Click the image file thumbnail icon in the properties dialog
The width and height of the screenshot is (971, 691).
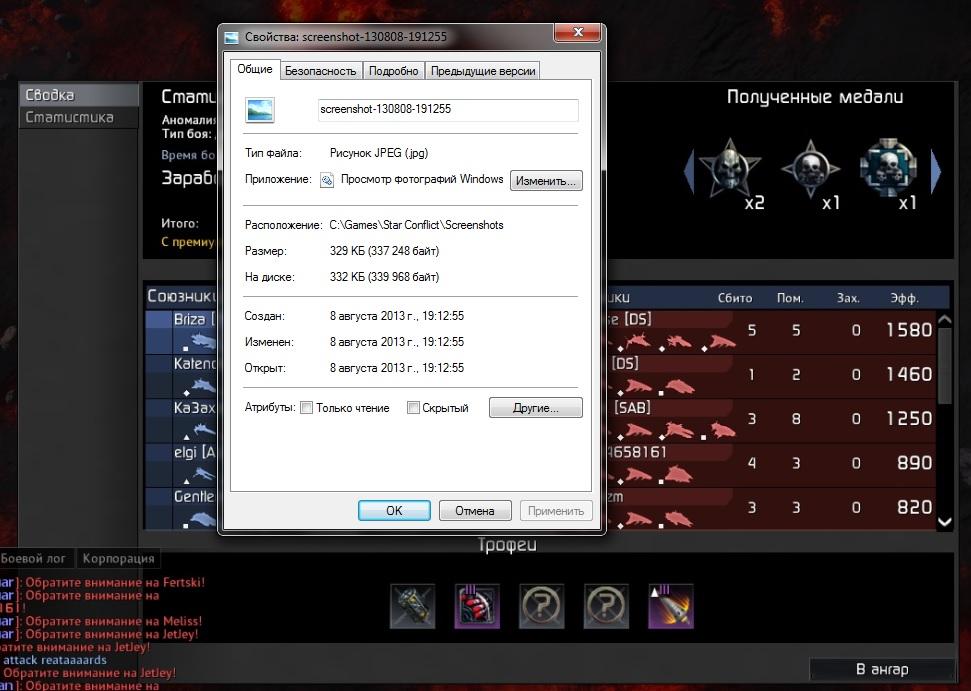[259, 110]
